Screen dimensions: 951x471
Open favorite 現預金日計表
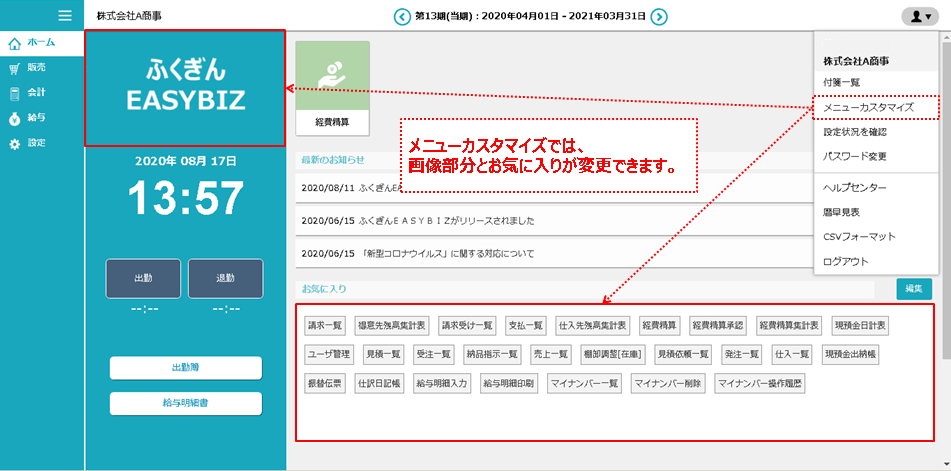pyautogui.click(x=859, y=325)
